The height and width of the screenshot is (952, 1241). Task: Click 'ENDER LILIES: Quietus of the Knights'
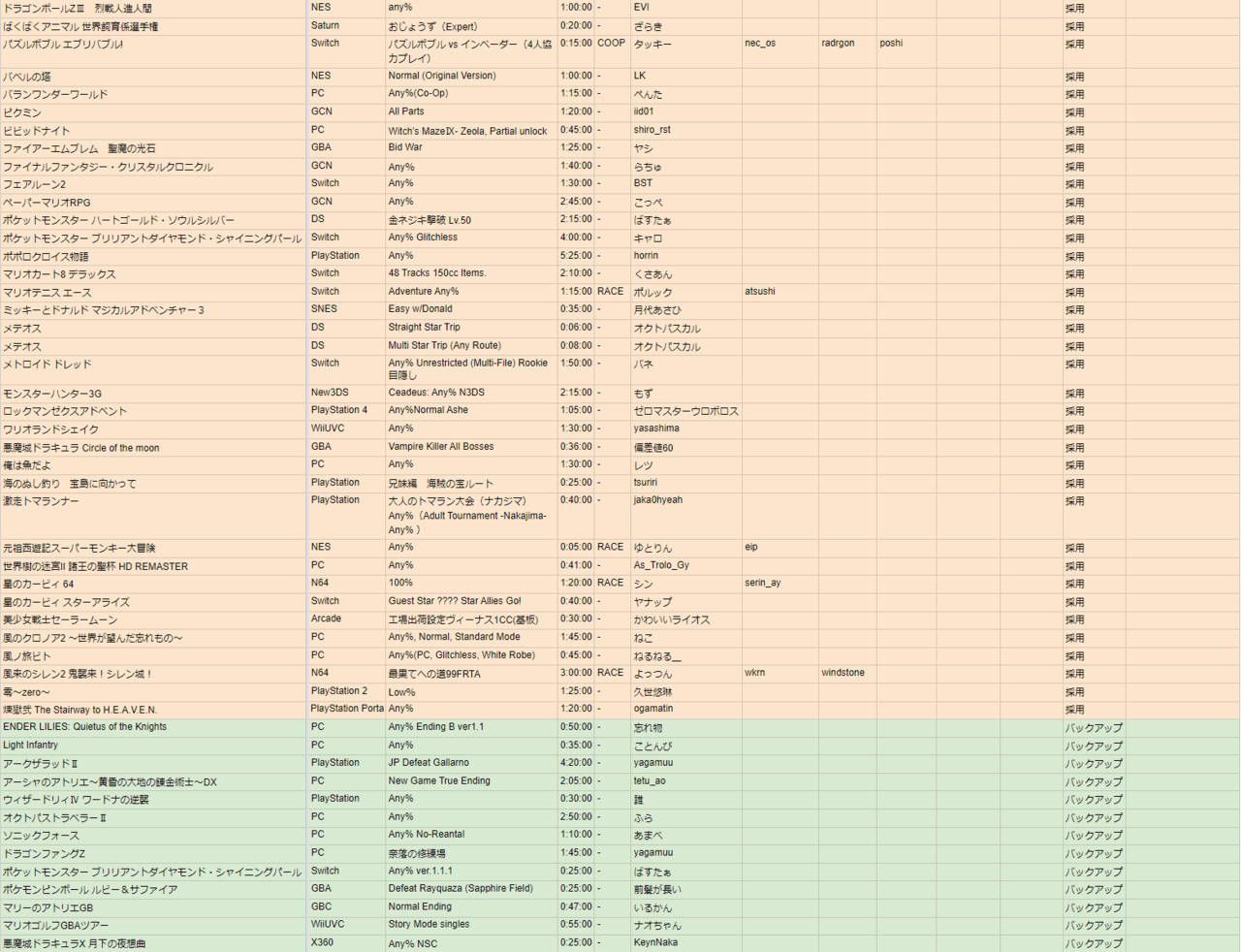pyautogui.click(x=153, y=727)
